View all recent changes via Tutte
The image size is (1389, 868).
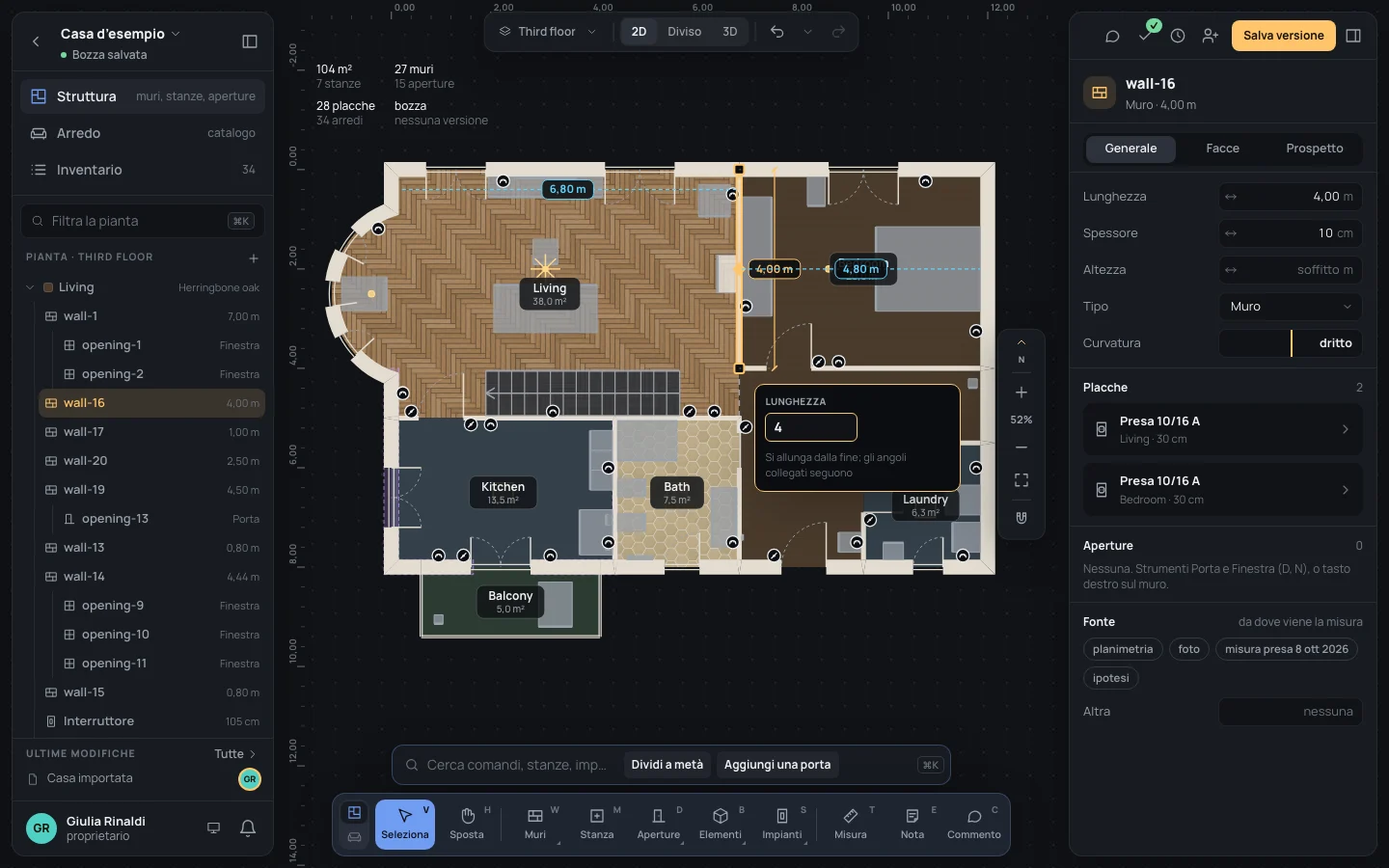(235, 754)
